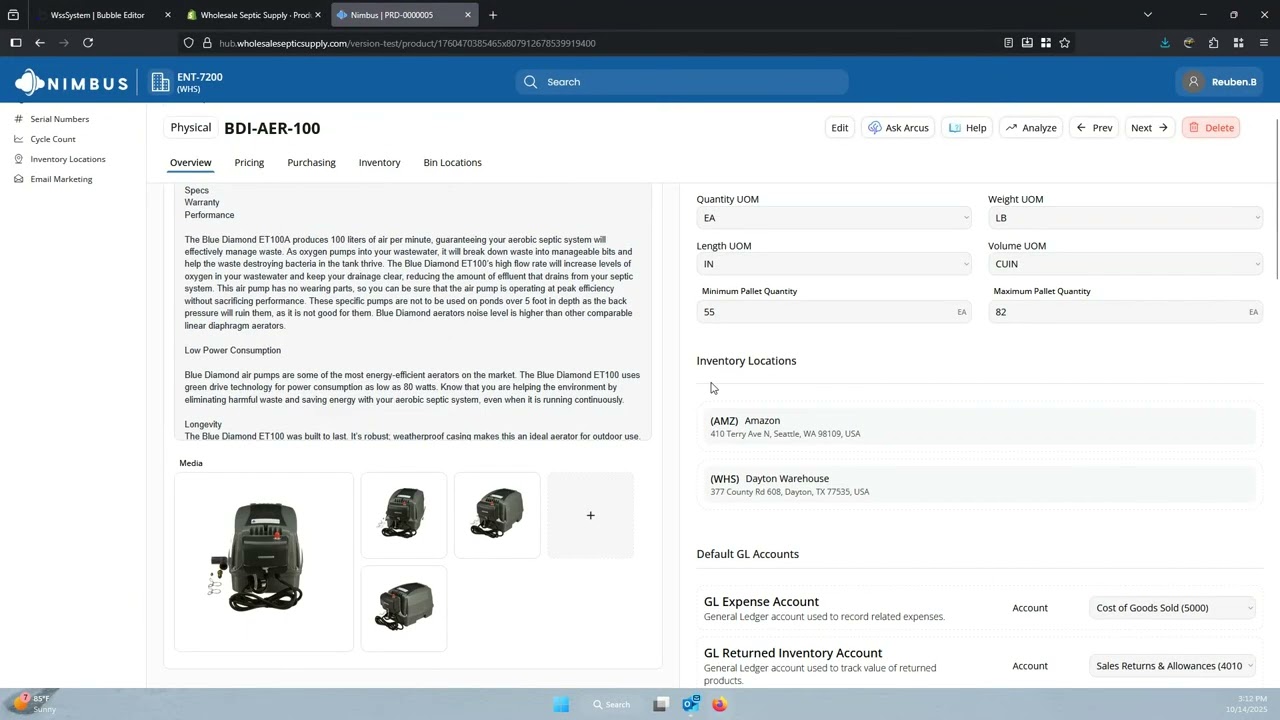Go to the Next product

click(x=1149, y=128)
